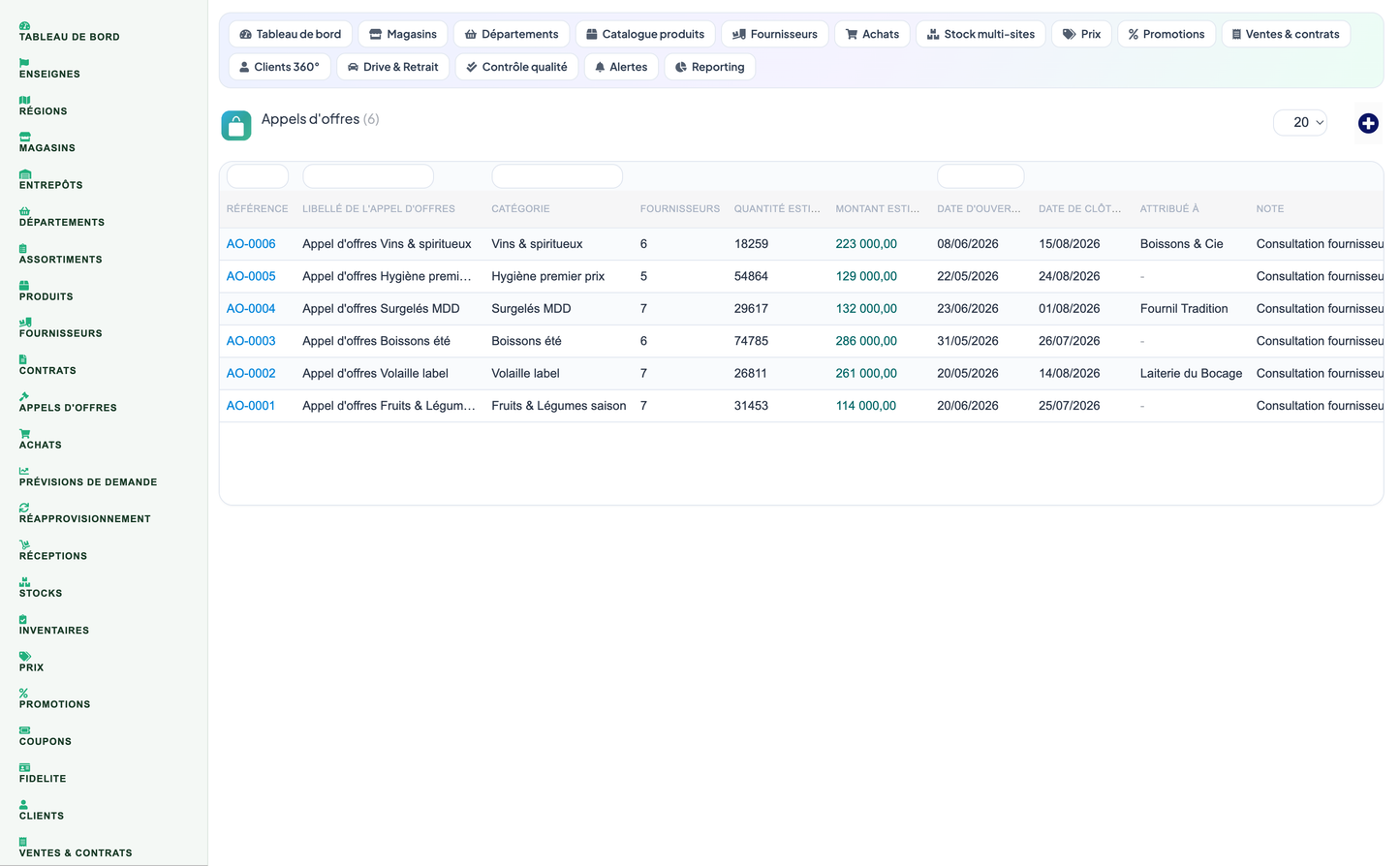Screen dimensions: 1400x866
Task: Open the AO-0004 reference link
Action: coord(251,309)
